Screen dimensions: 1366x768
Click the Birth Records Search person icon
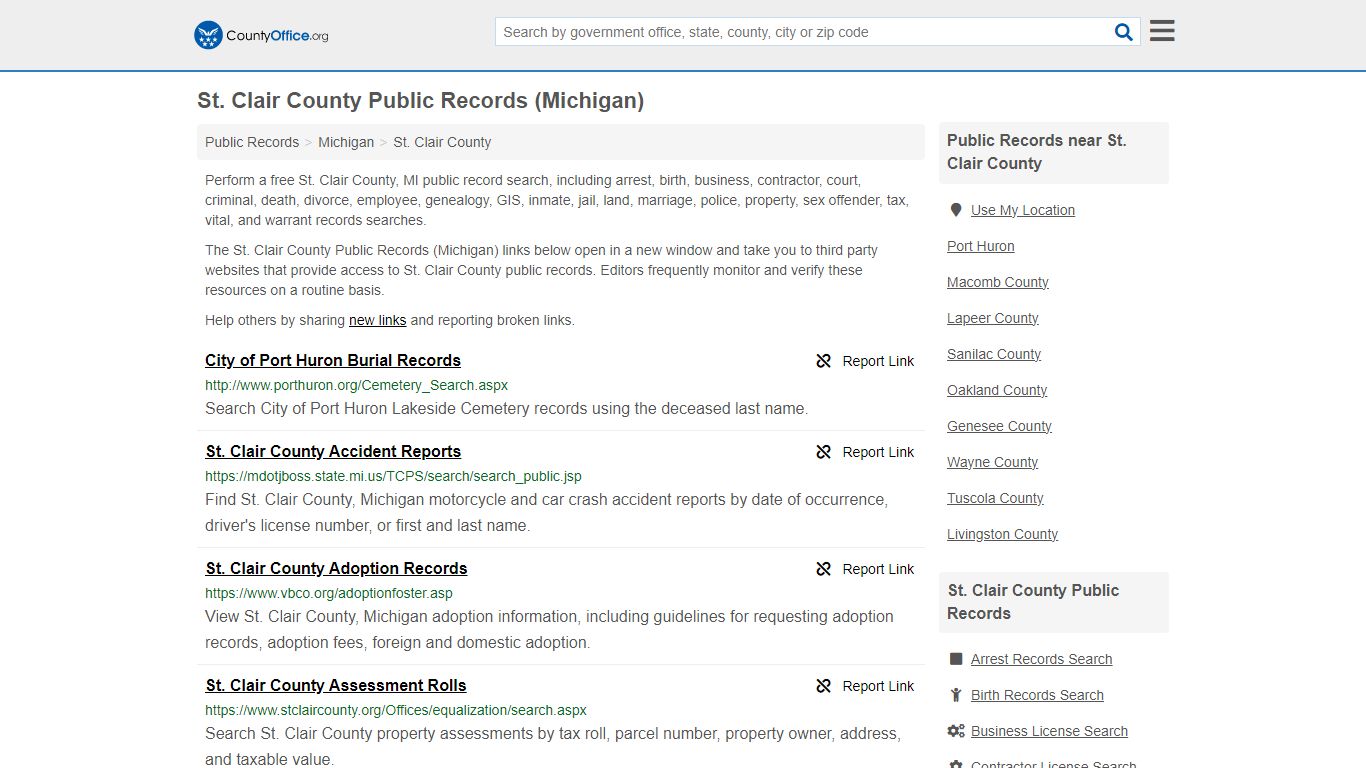[956, 695]
